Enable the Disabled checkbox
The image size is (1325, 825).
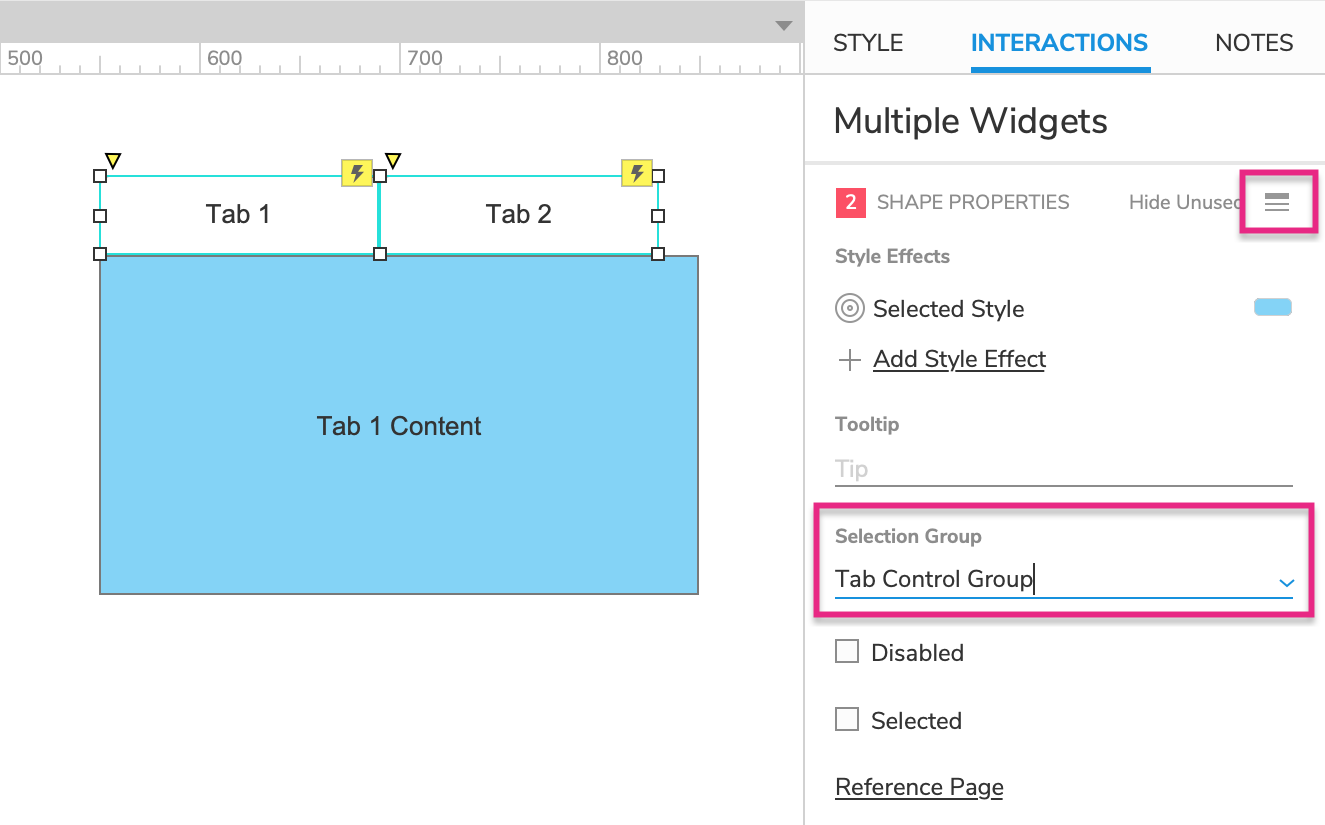click(847, 652)
